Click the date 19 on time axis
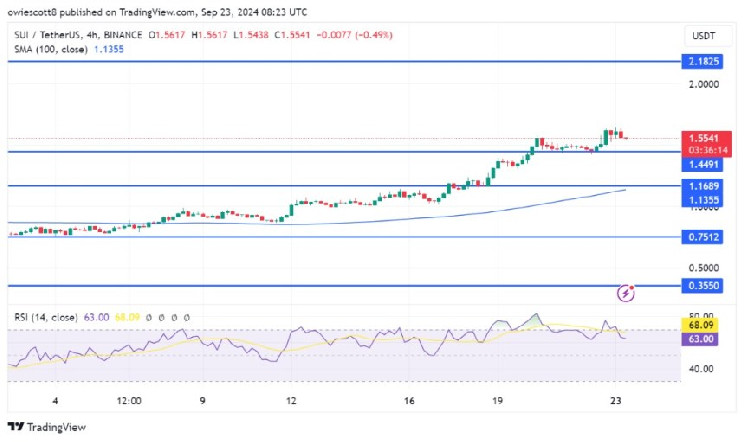 click(497, 401)
